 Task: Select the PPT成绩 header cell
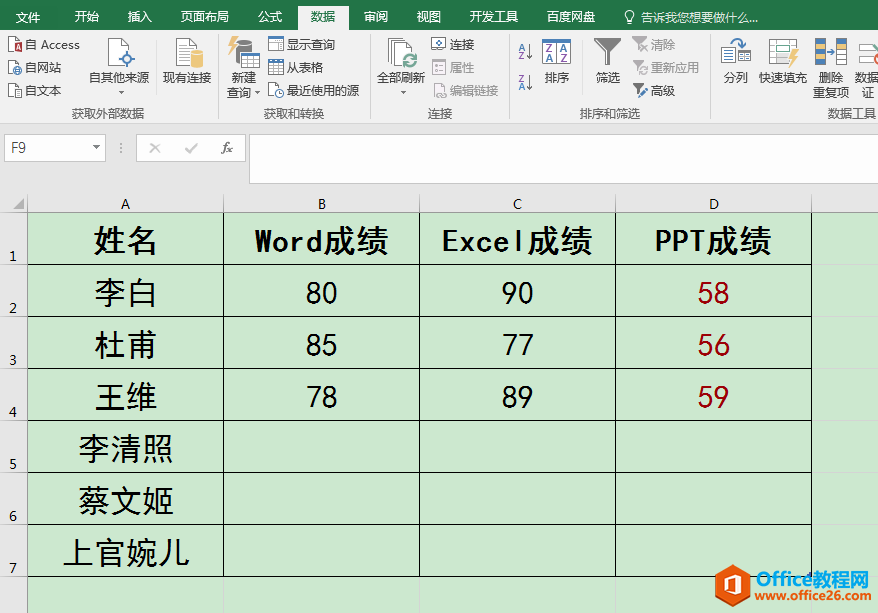713,239
